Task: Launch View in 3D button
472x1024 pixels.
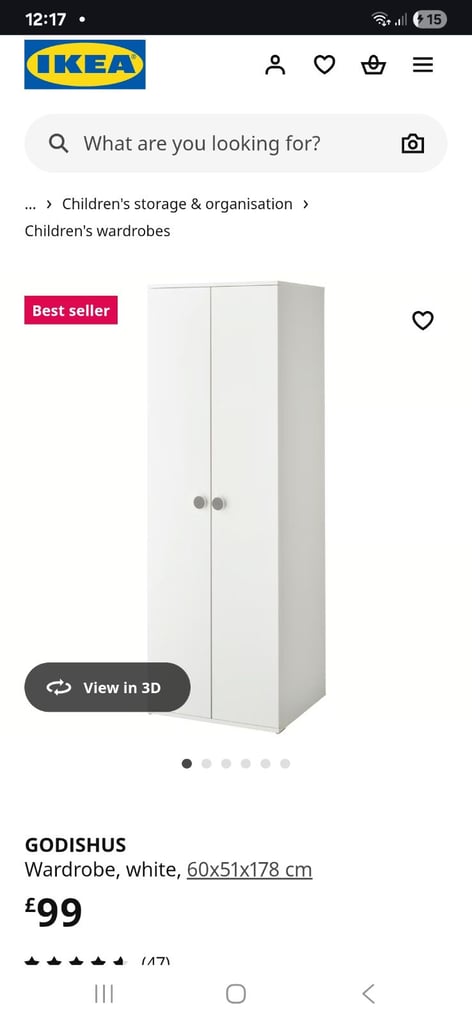Action: [107, 687]
